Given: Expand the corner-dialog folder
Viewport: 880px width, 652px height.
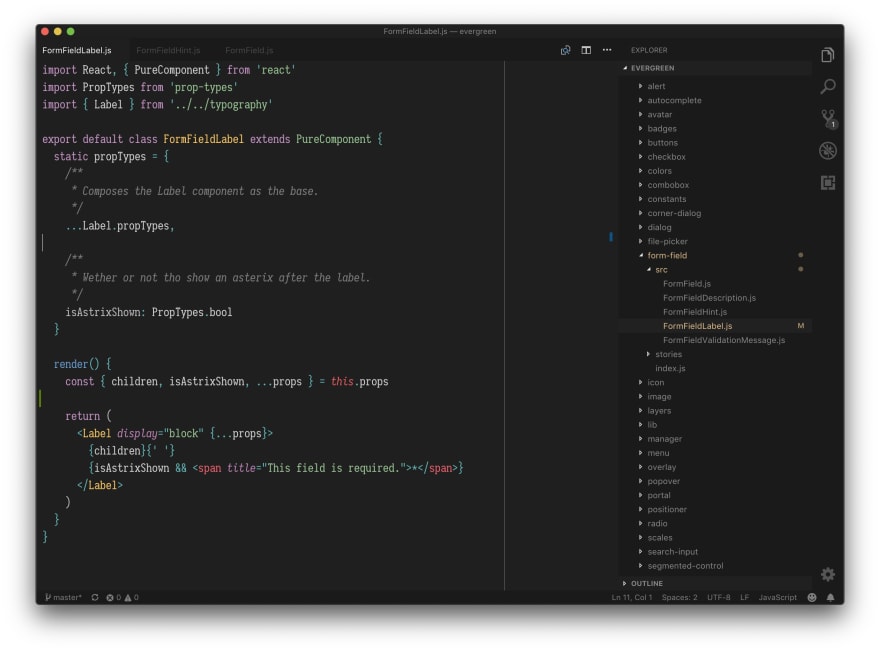Looking at the screenshot, I should tap(716, 213).
